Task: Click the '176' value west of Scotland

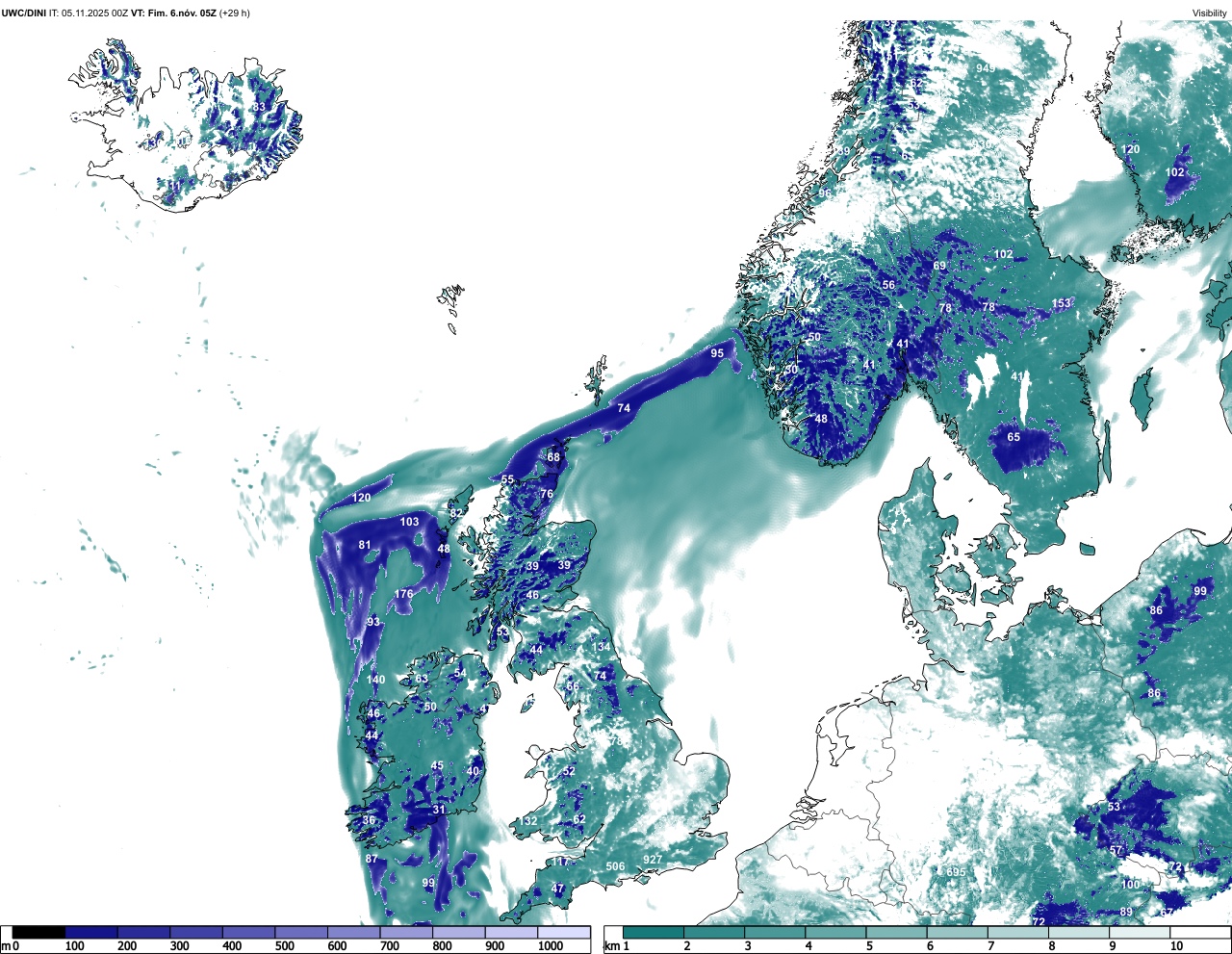Action: click(x=403, y=594)
